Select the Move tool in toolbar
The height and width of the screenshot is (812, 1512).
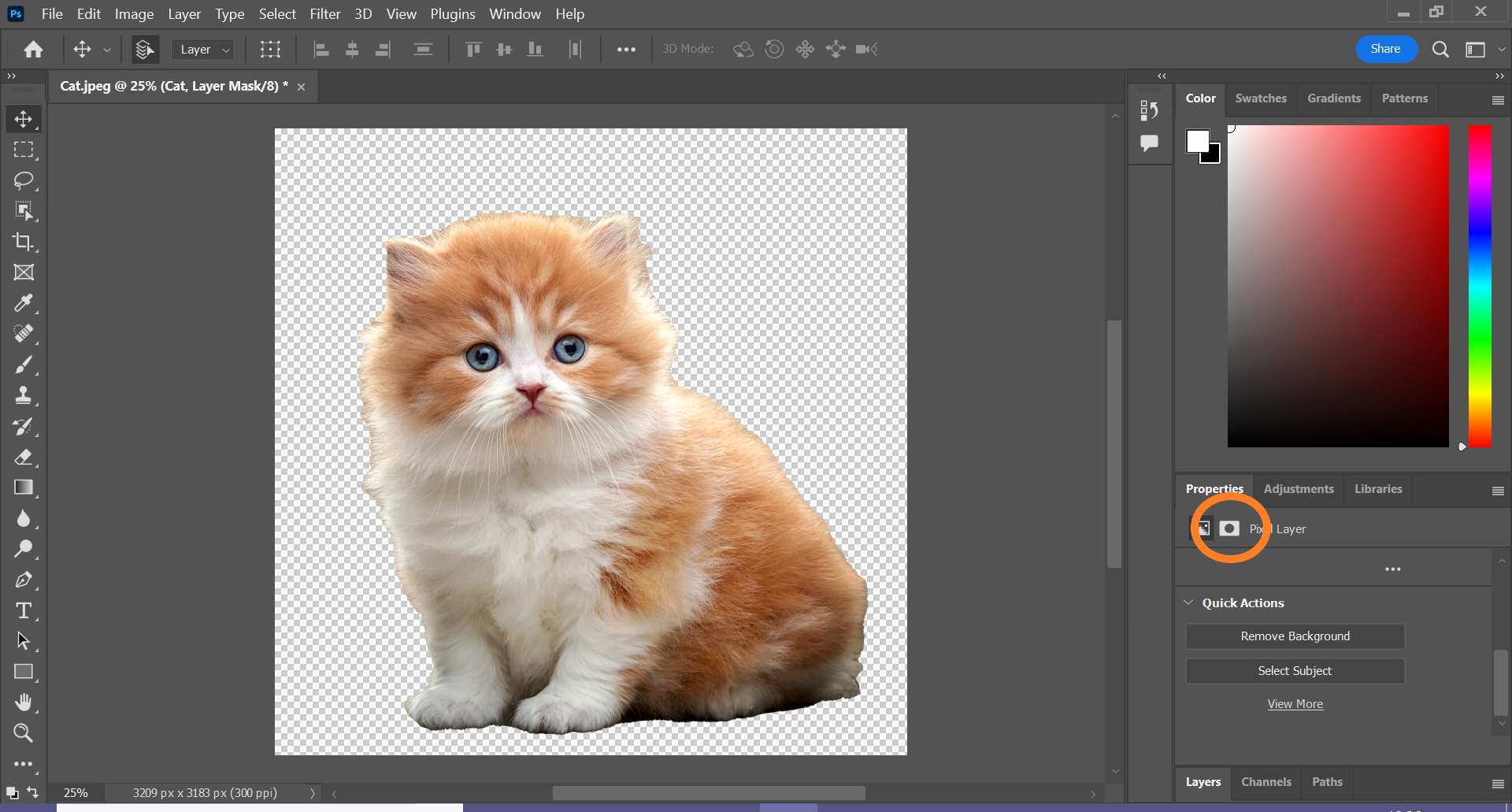coord(24,119)
